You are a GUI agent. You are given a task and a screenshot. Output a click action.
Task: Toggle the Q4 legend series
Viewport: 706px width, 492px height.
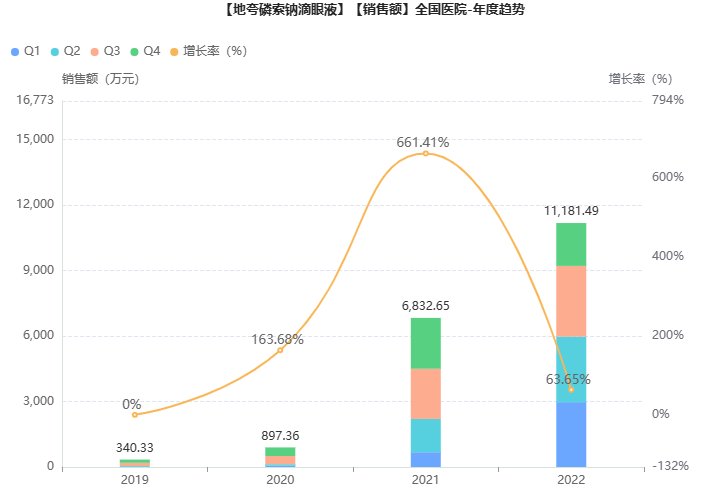pyautogui.click(x=145, y=50)
